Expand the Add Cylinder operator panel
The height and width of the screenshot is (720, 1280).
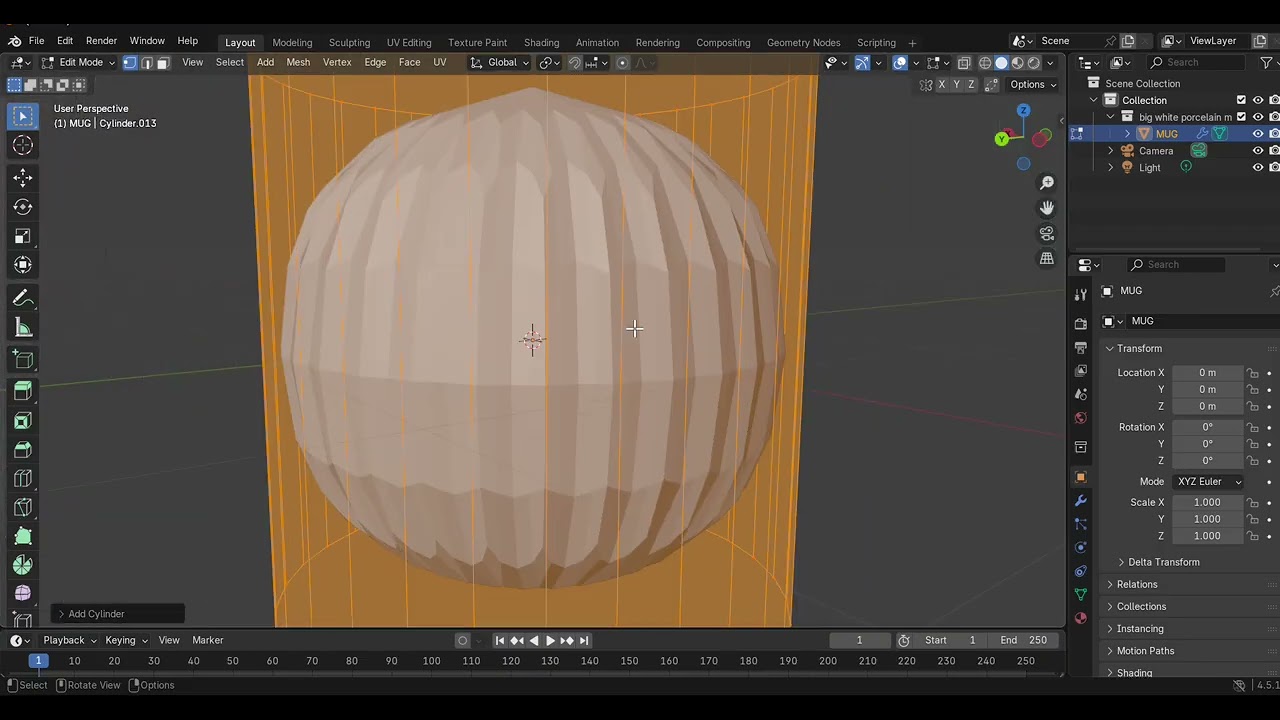[119, 613]
